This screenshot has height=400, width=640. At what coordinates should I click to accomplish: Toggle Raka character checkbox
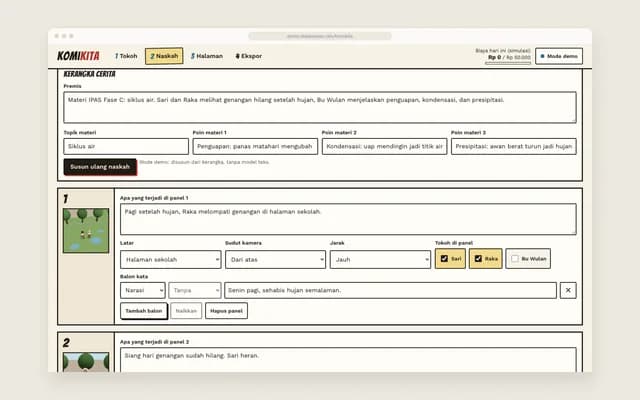(x=485, y=259)
